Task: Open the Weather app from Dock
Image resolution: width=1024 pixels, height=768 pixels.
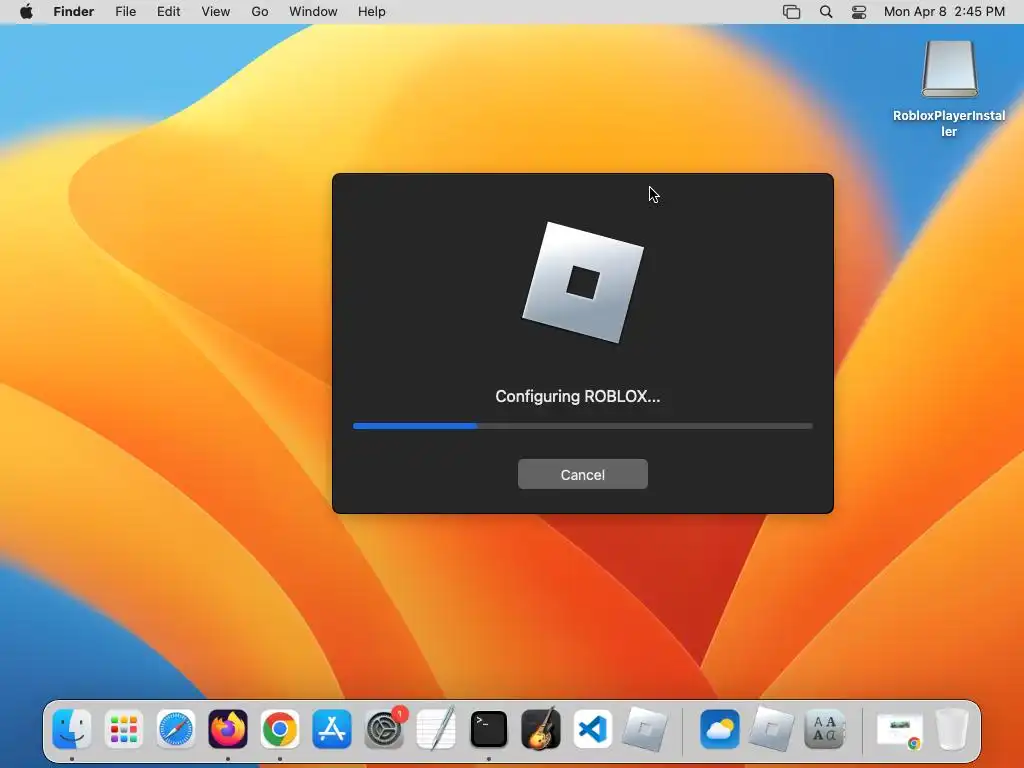Action: (720, 729)
